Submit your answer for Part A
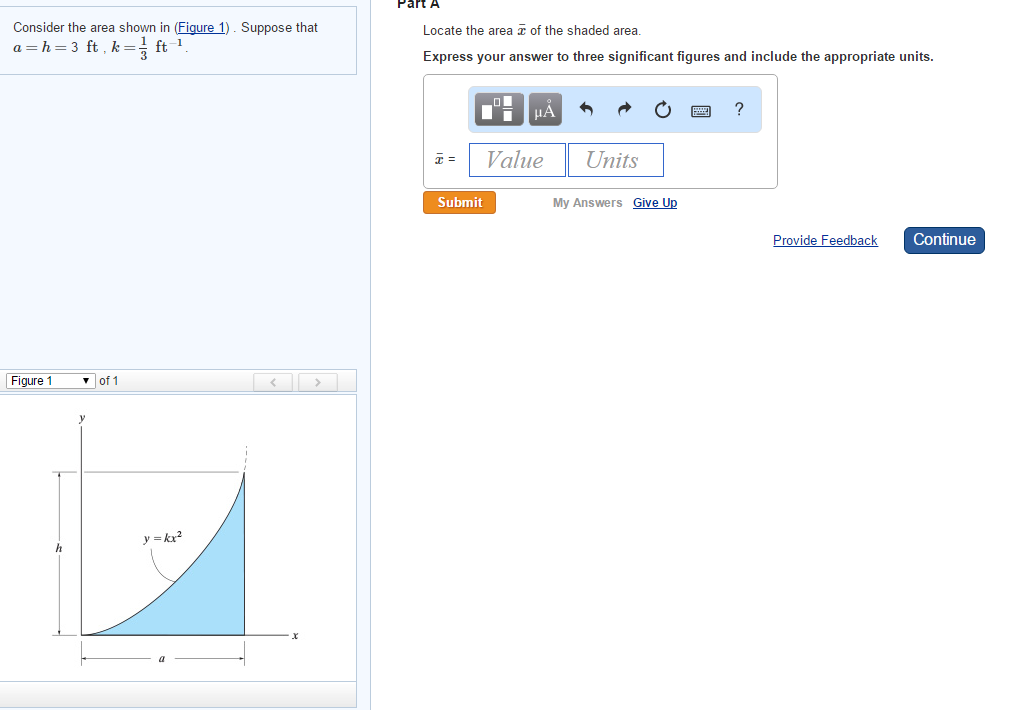The height and width of the screenshot is (710, 1009). 459,202
